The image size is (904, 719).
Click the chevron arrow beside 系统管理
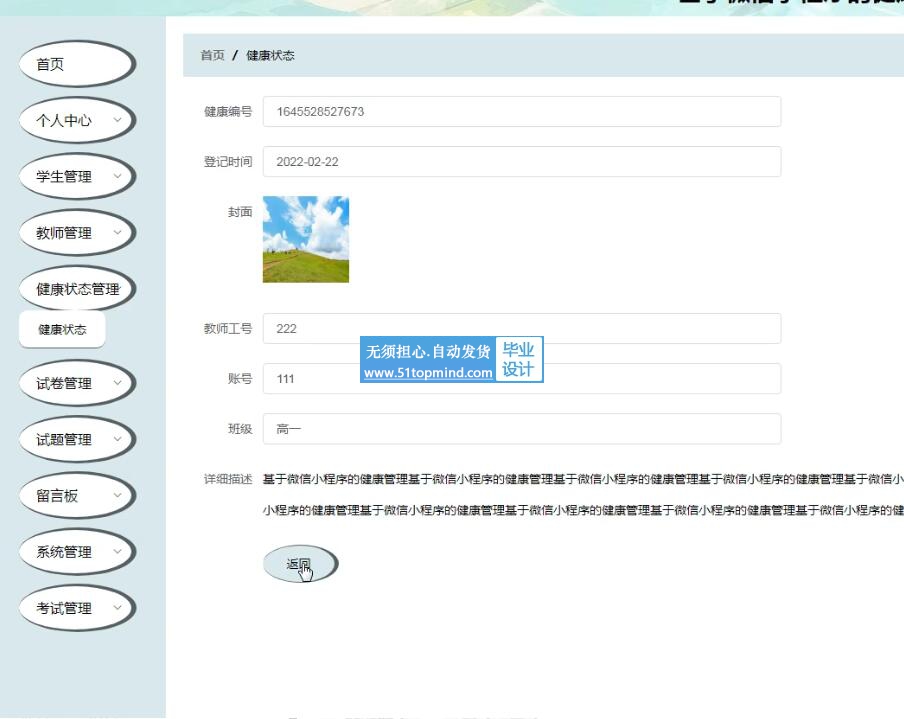(x=117, y=551)
